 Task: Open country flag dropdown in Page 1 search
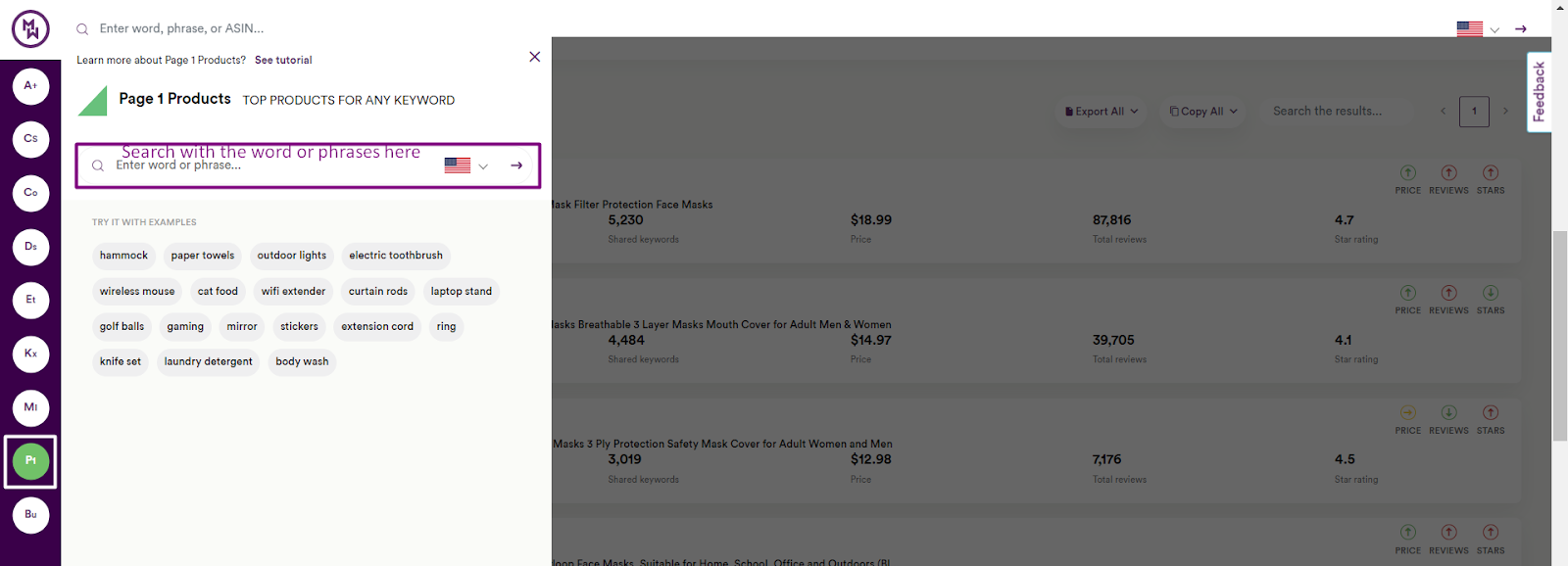pyautogui.click(x=466, y=165)
